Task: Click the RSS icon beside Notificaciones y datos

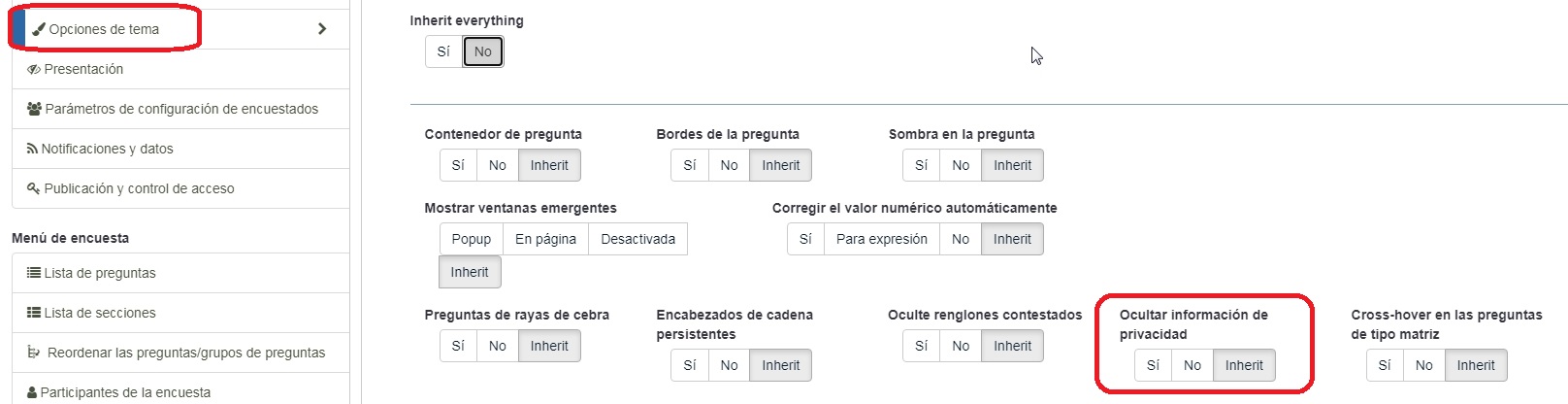Action: pos(33,149)
